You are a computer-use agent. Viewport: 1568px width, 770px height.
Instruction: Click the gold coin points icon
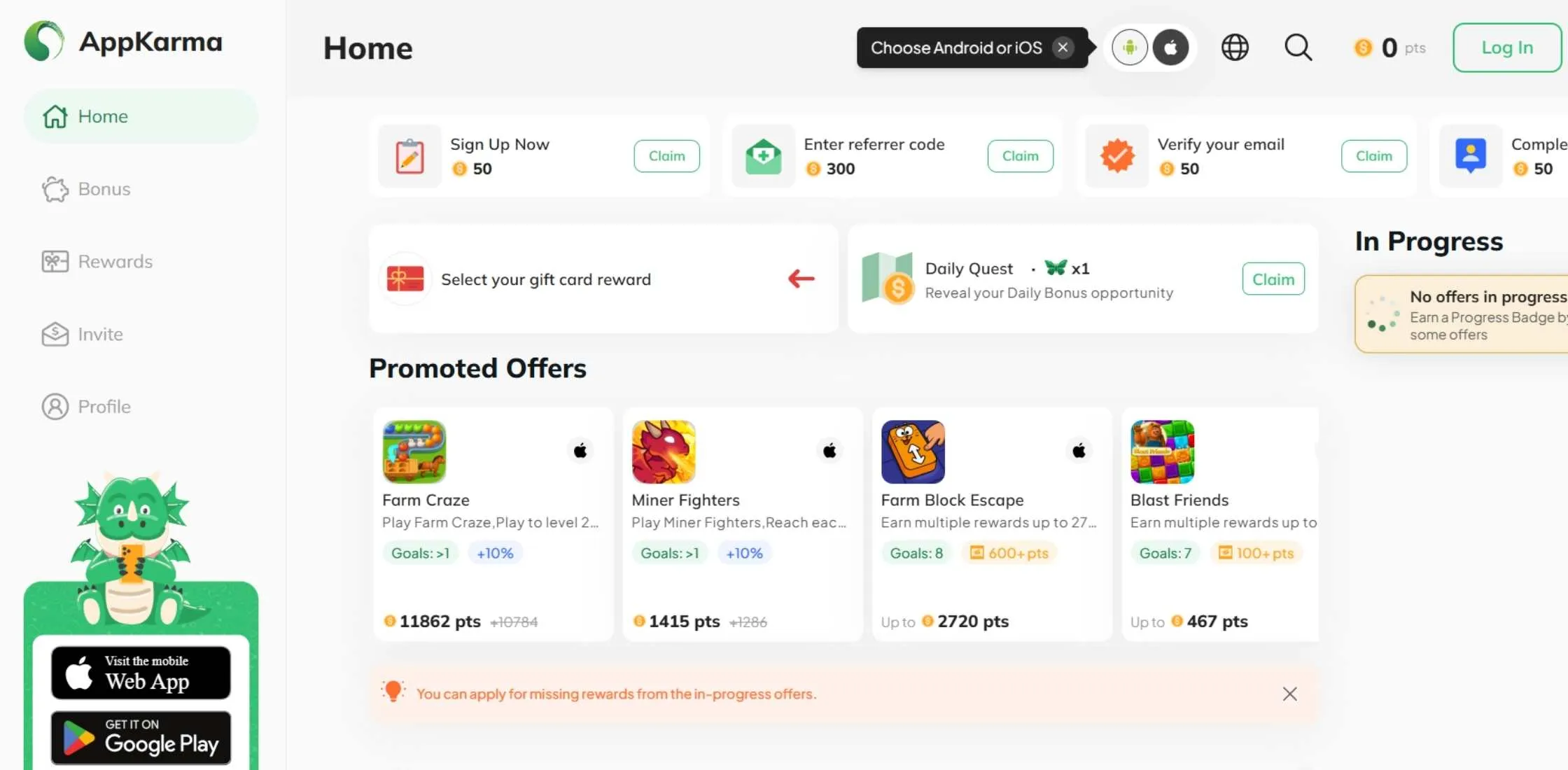click(x=1363, y=48)
